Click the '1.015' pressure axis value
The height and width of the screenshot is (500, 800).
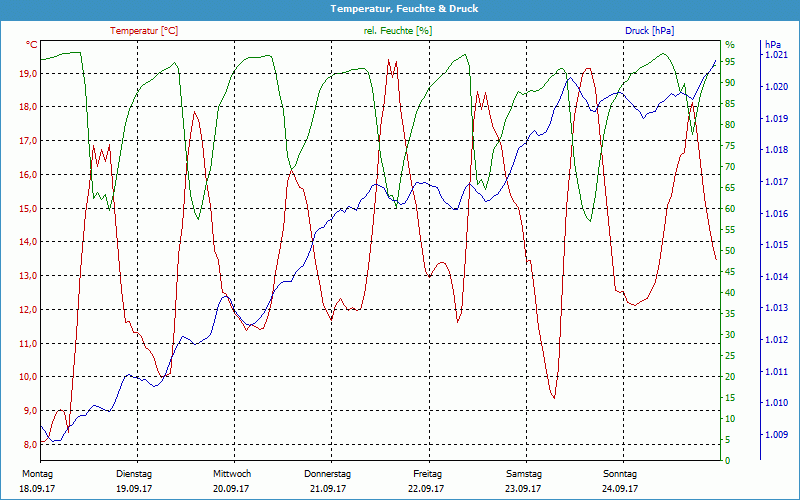777,245
